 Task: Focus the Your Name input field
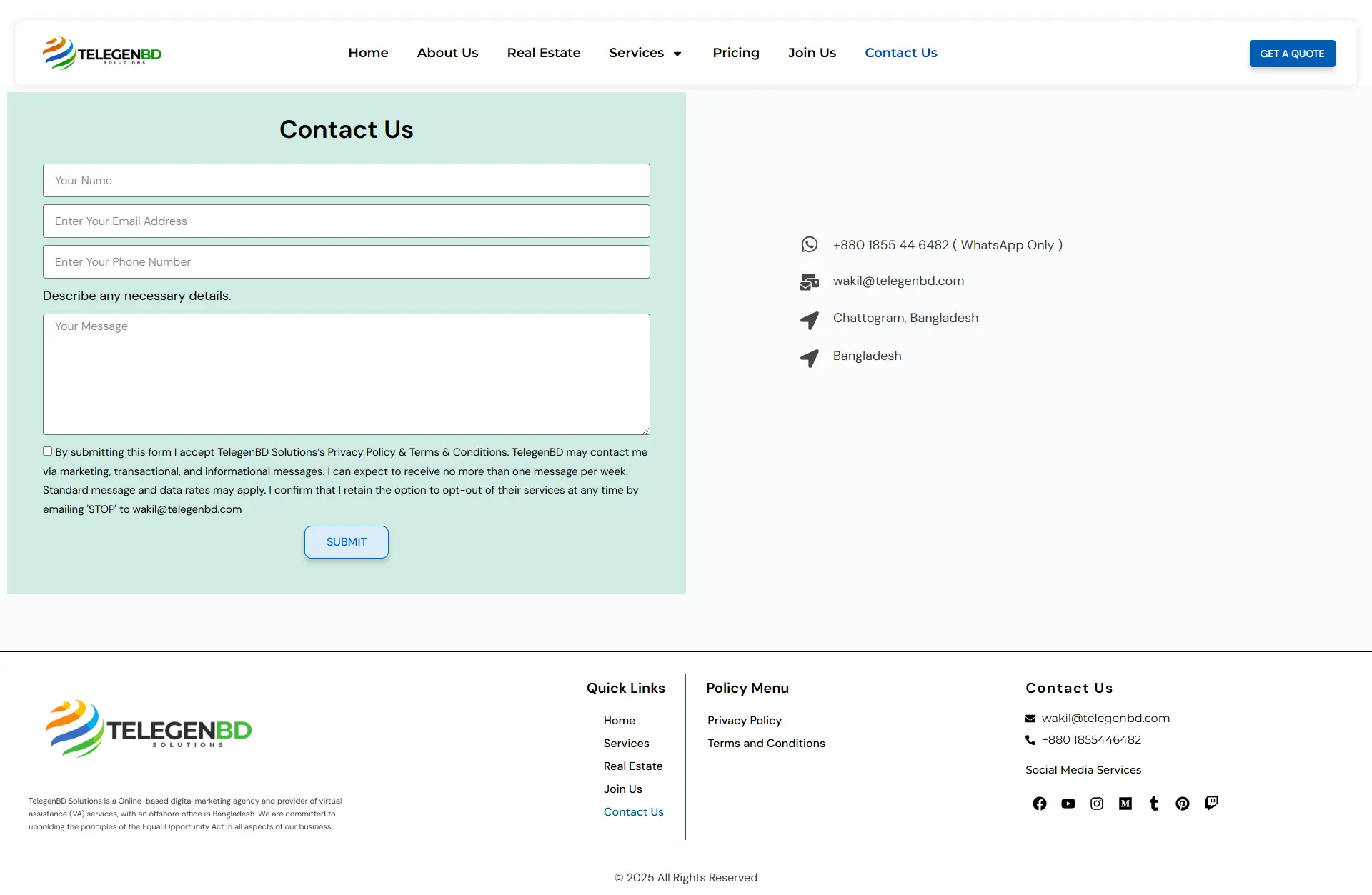[x=347, y=181]
